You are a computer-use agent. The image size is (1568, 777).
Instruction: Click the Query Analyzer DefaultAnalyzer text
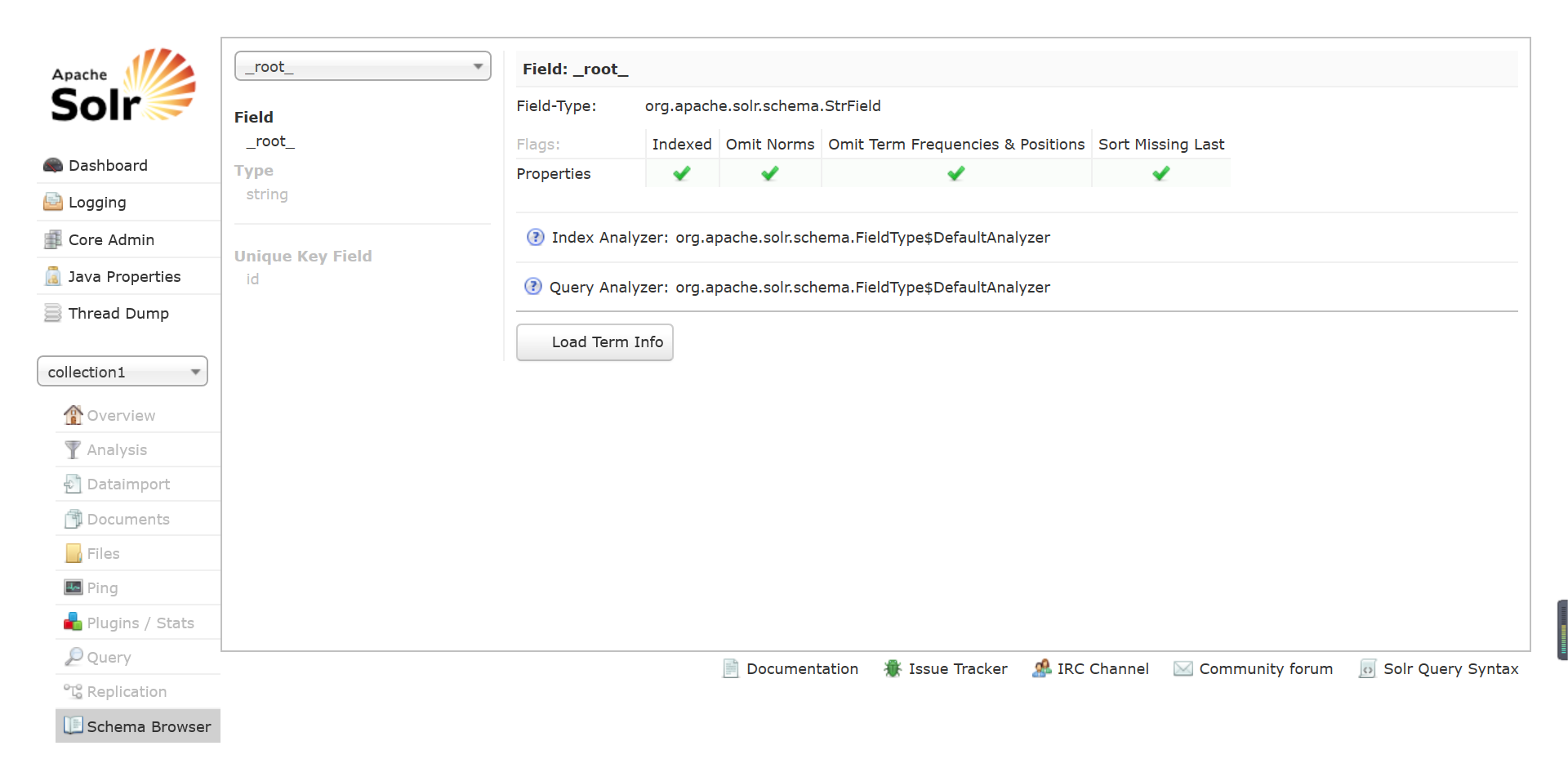(x=862, y=287)
